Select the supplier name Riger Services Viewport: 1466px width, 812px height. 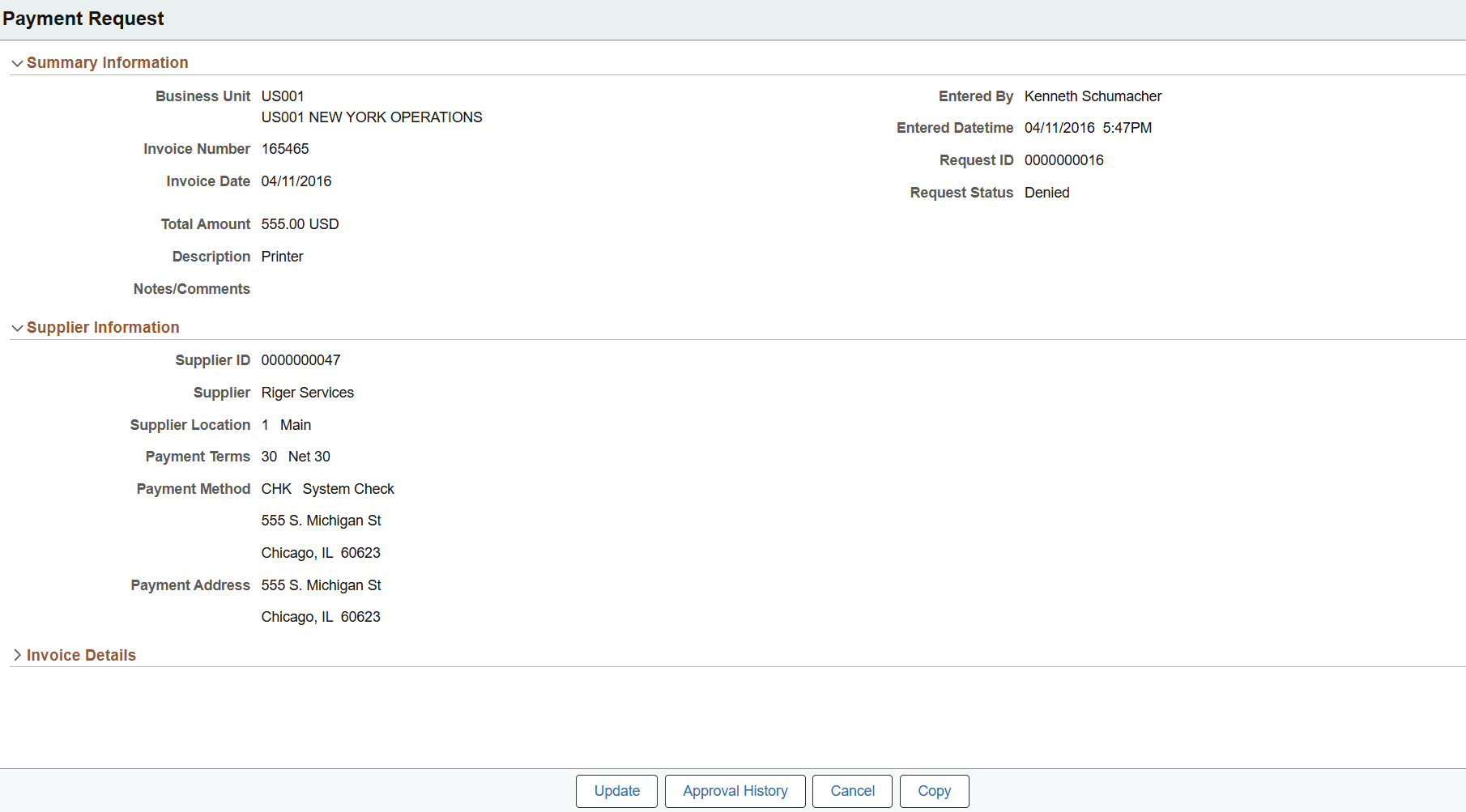[308, 393]
